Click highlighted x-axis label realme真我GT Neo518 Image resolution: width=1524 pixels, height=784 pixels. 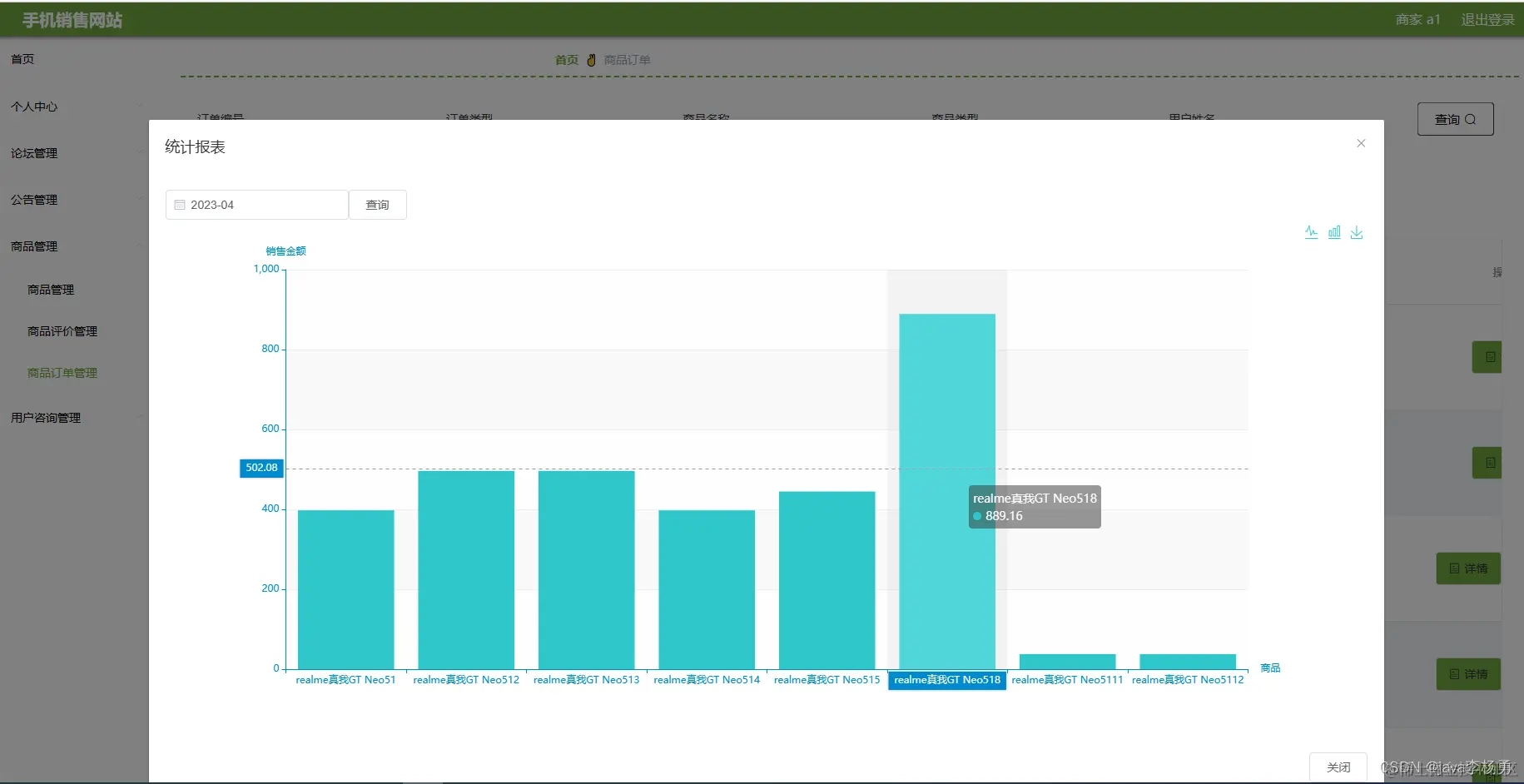pyautogui.click(x=947, y=680)
